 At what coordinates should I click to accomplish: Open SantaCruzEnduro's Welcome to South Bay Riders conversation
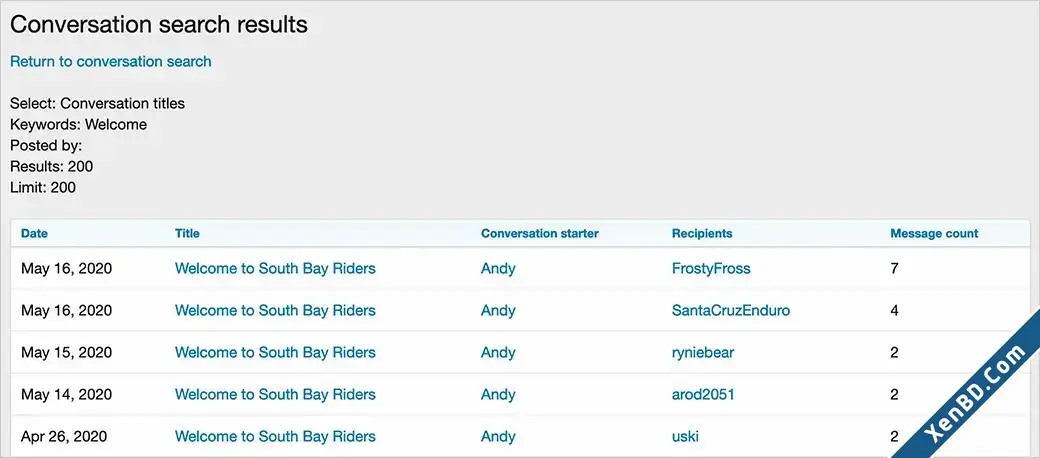coord(275,310)
